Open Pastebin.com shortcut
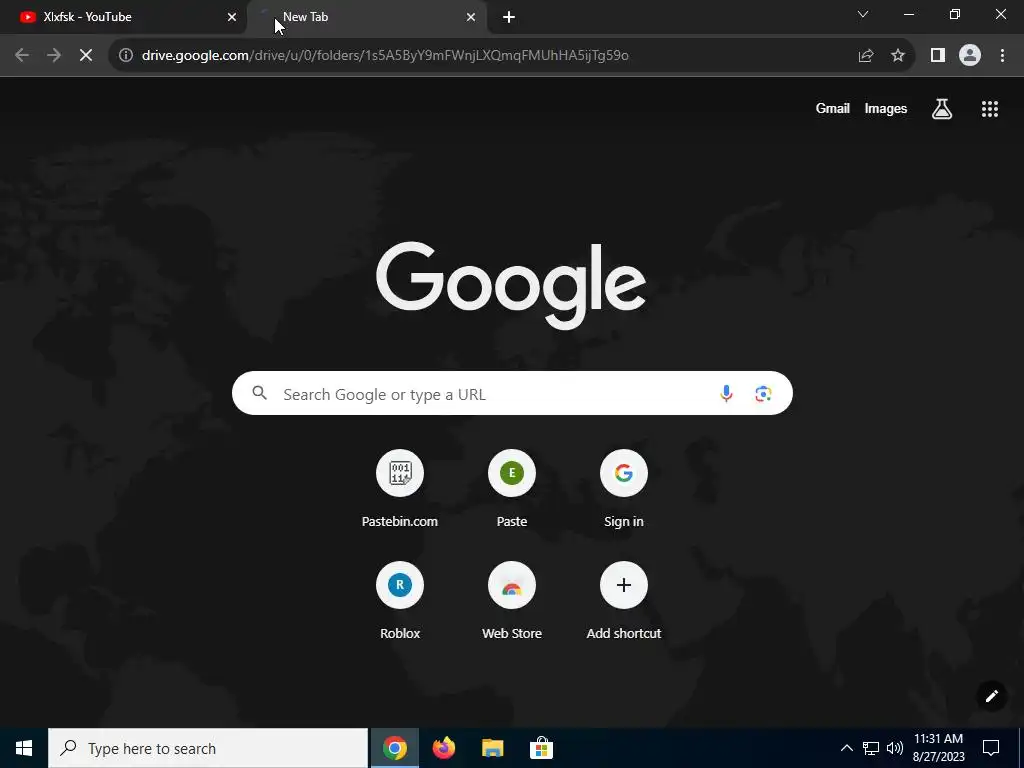Viewport: 1024px width, 768px height. (x=400, y=488)
